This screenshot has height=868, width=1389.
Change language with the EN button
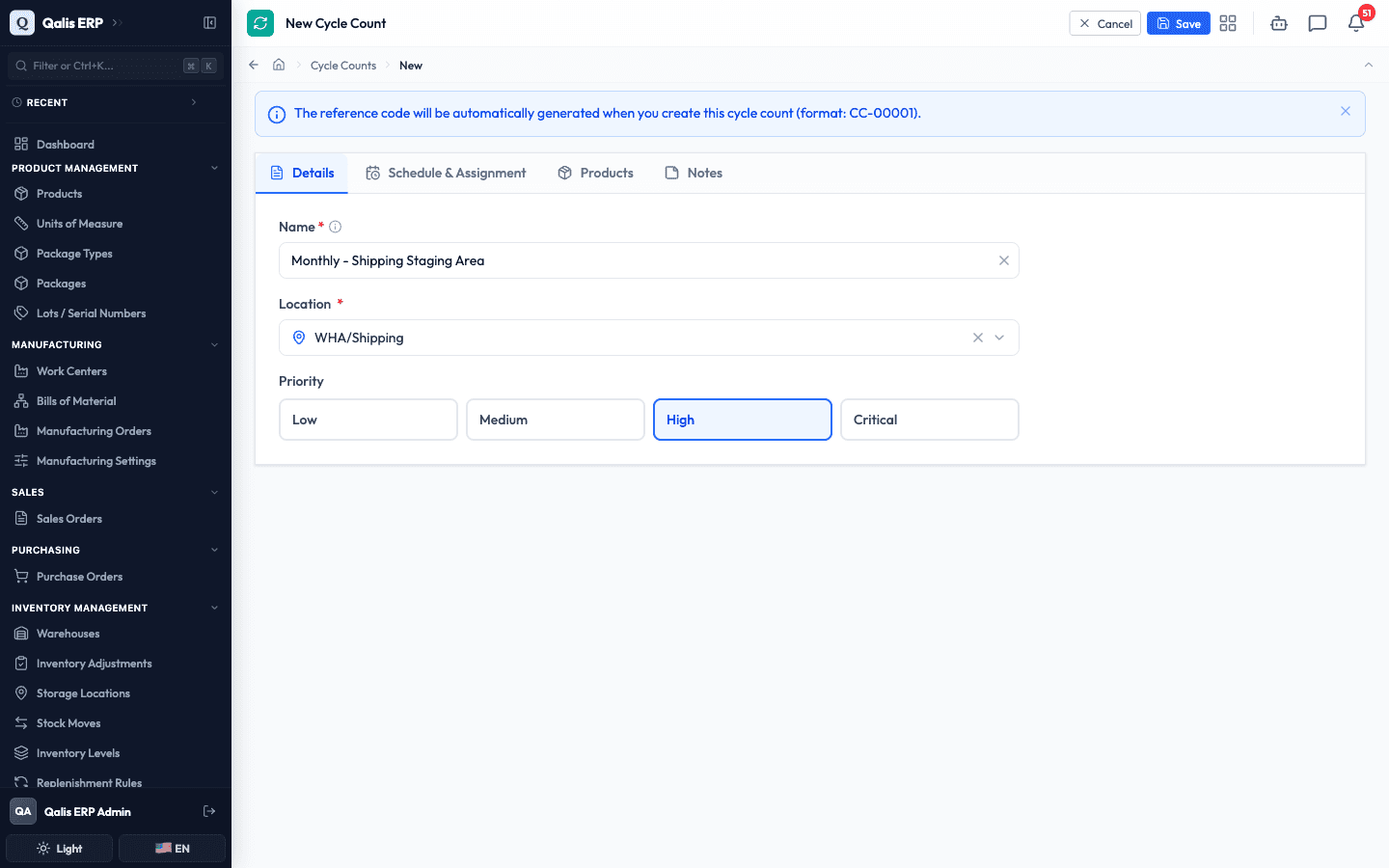tap(173, 849)
